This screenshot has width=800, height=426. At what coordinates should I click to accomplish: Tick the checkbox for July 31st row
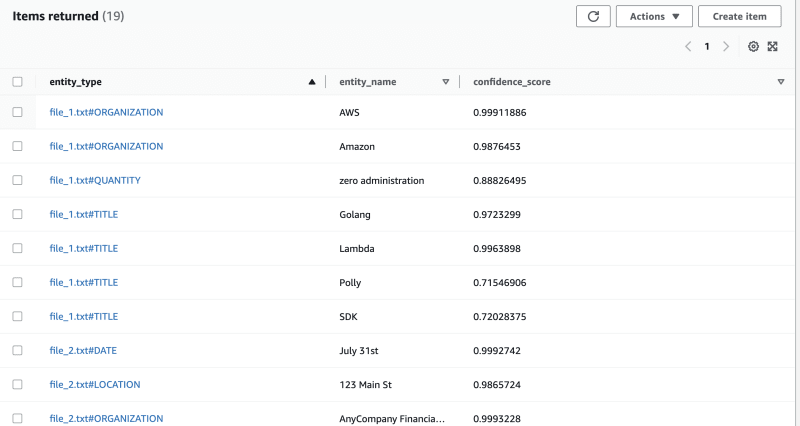(x=17, y=350)
